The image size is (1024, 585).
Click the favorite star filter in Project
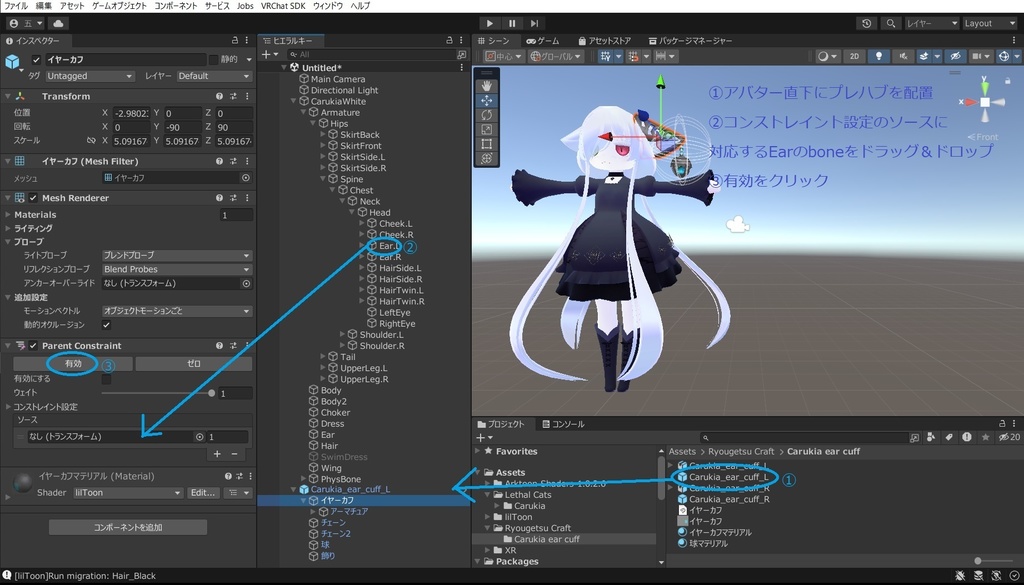(x=985, y=437)
